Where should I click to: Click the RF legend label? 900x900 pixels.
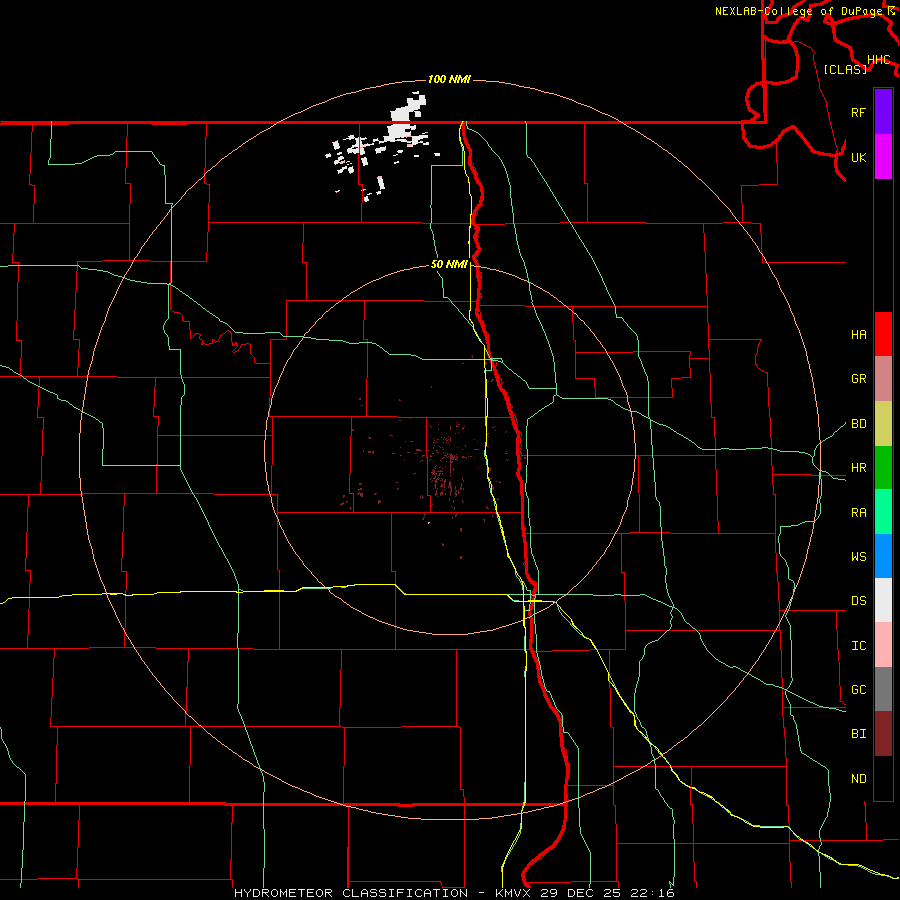coord(858,112)
